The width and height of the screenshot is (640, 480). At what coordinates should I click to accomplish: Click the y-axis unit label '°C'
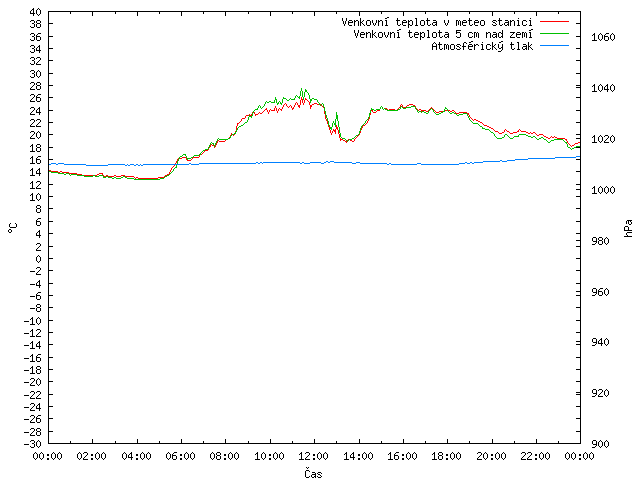tap(13, 228)
